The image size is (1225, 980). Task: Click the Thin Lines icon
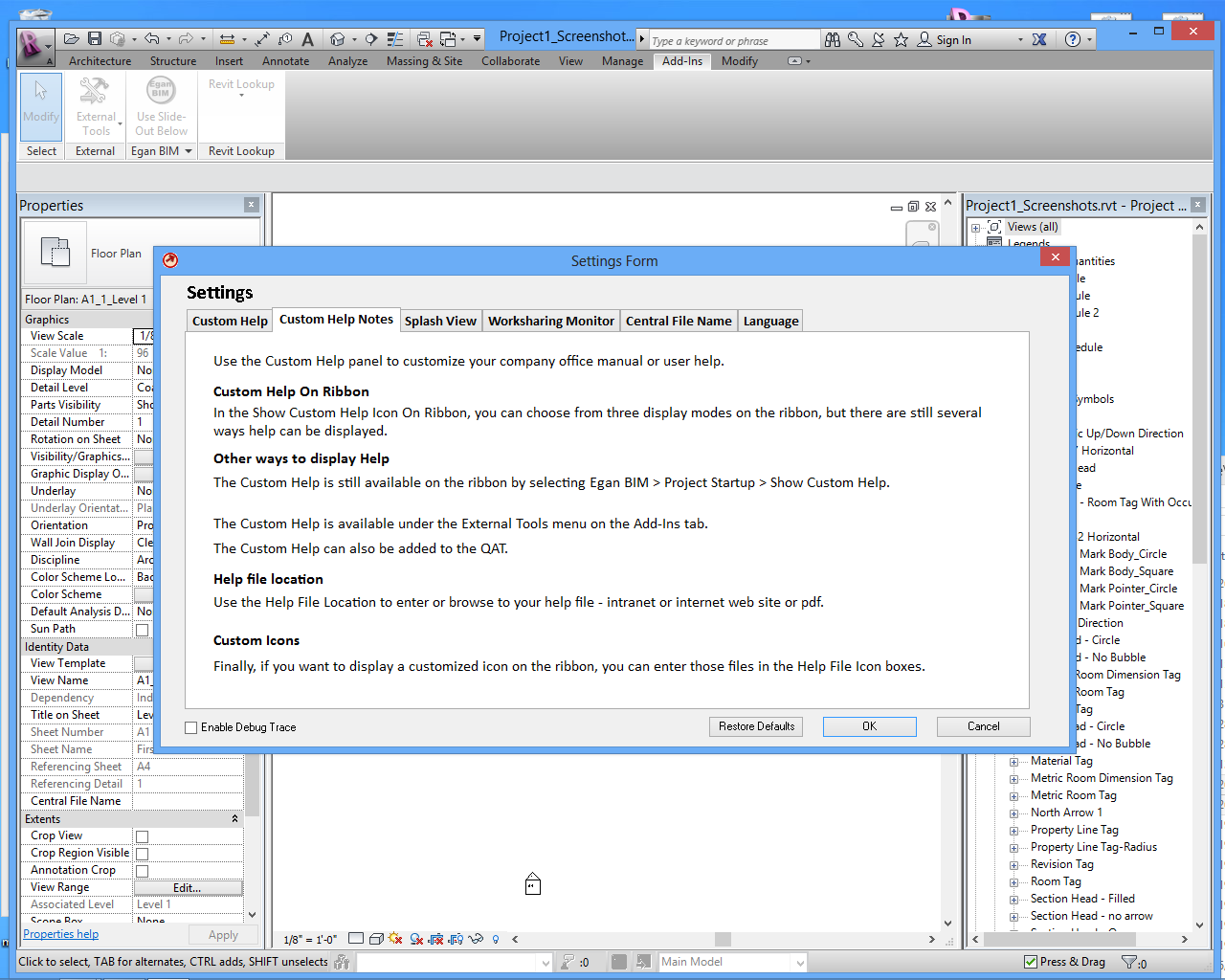coord(395,39)
